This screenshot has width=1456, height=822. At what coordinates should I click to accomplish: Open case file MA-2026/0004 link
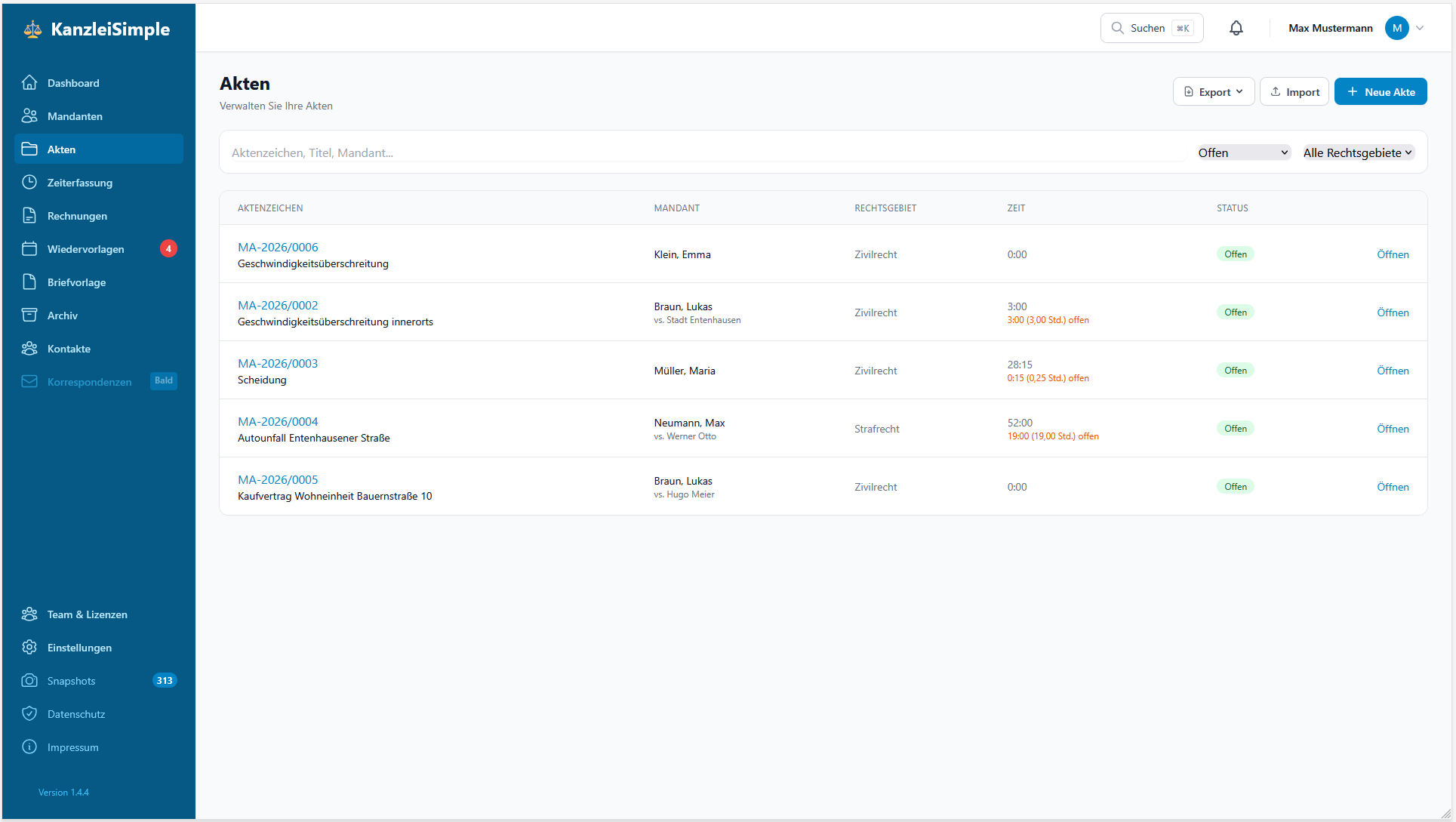[278, 421]
